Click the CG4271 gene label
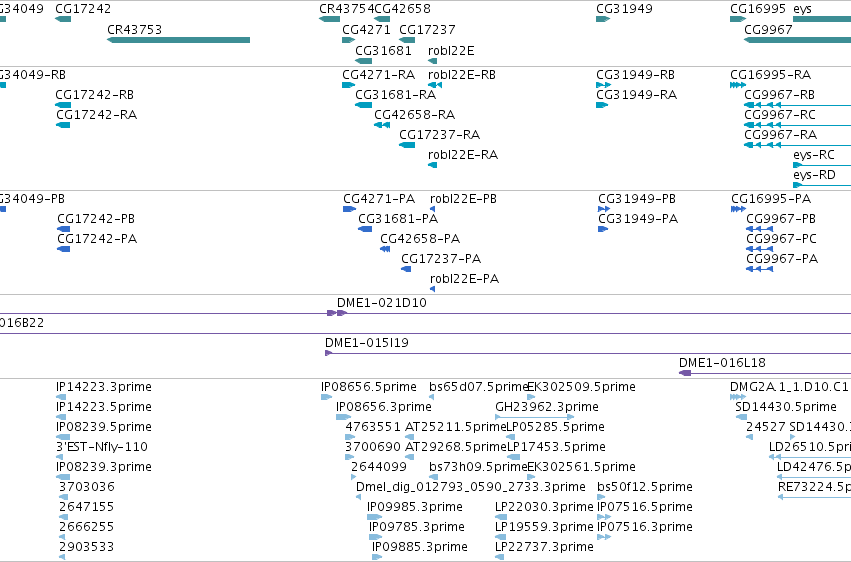851x562 pixels. coord(366,29)
